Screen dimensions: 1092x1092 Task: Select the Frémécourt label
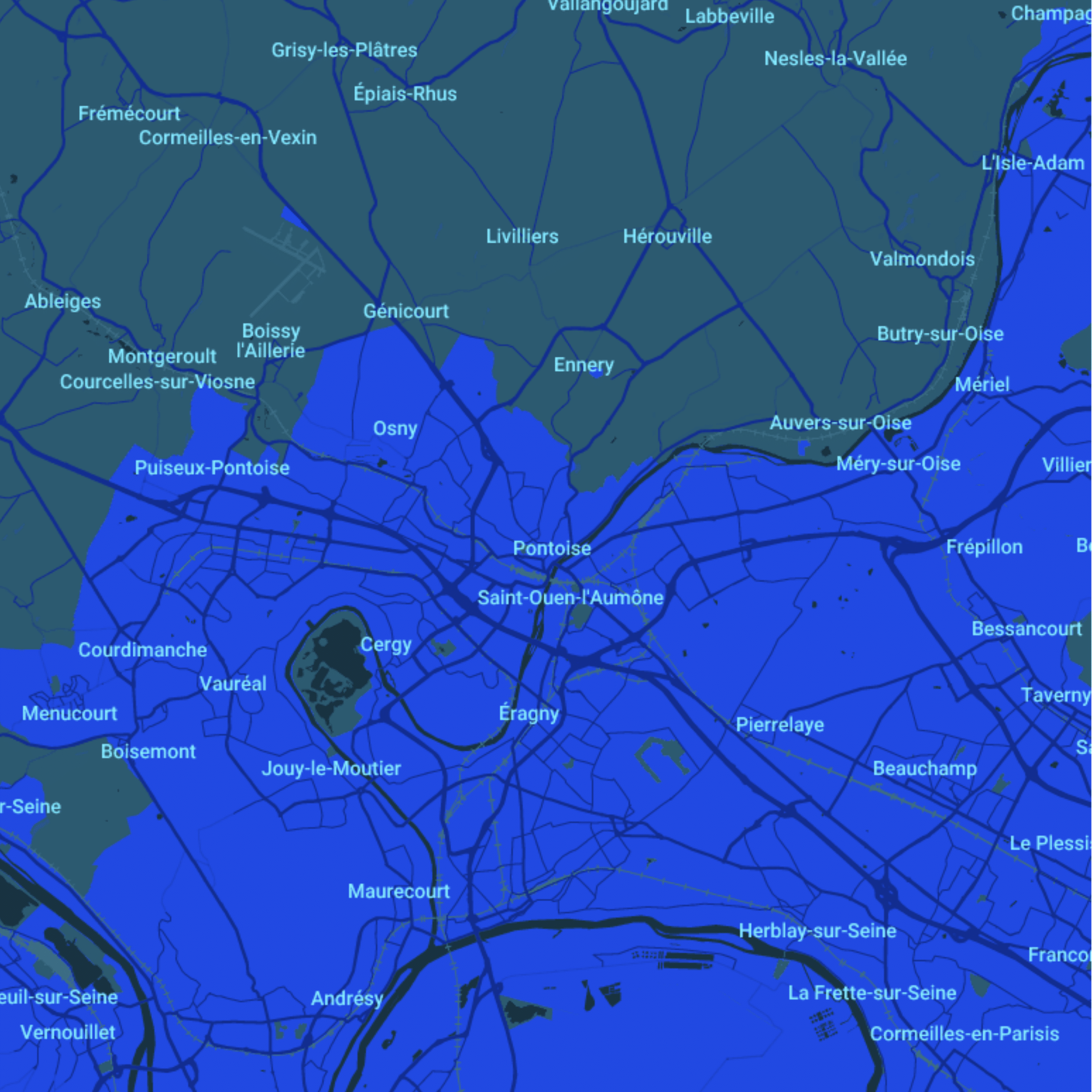click(129, 114)
